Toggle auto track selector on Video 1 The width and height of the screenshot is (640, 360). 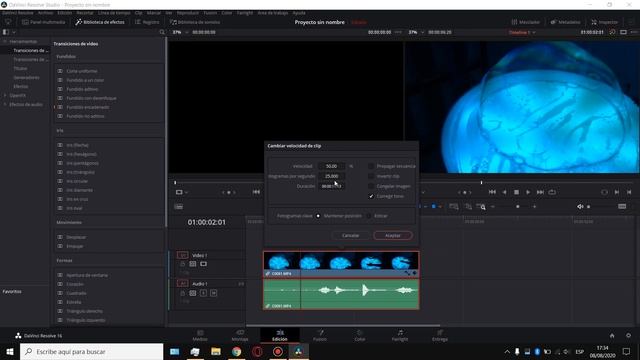pos(193,264)
